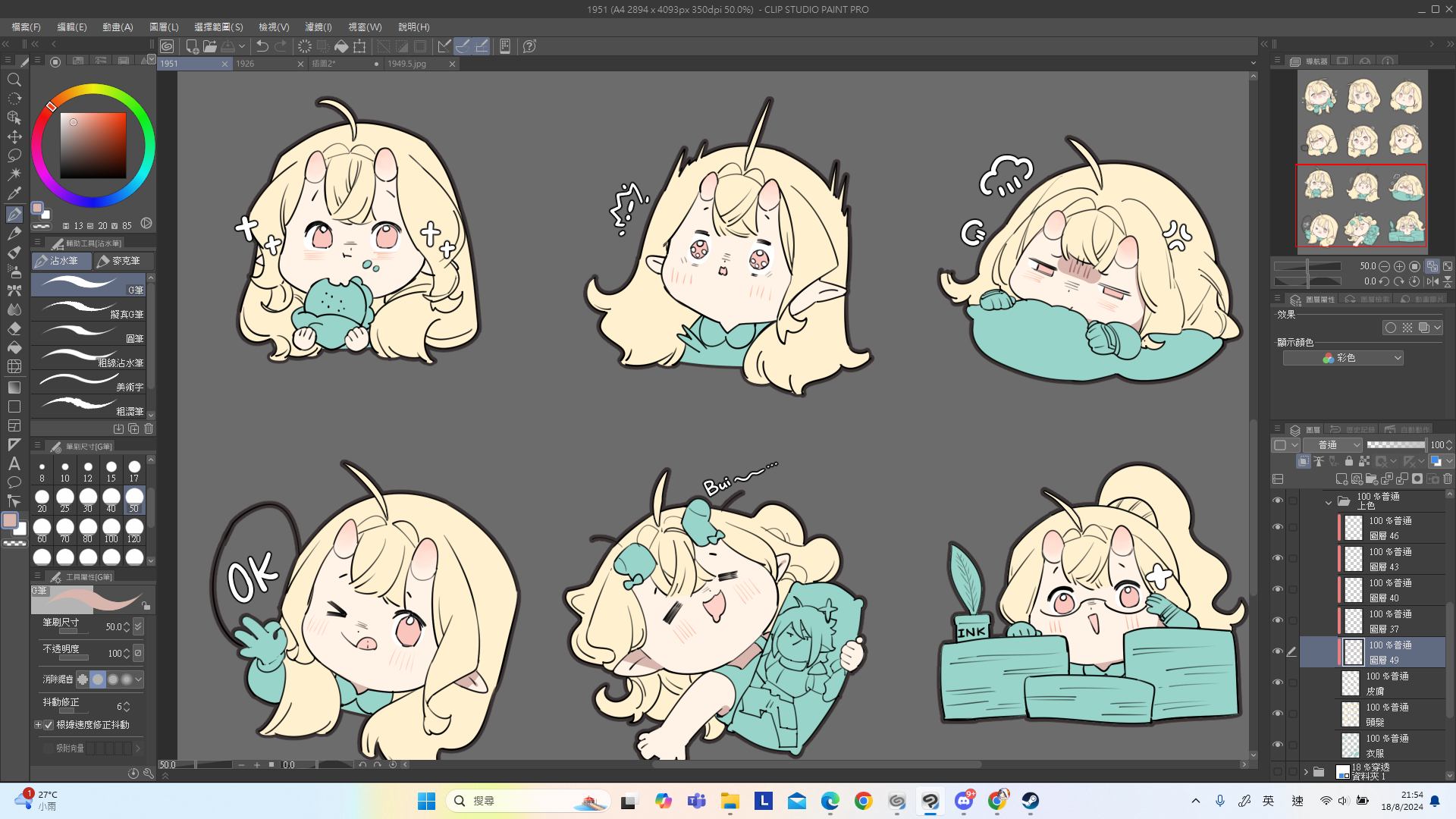Open the 消除鋸齒 anti-aliasing options dropdown

point(138,679)
